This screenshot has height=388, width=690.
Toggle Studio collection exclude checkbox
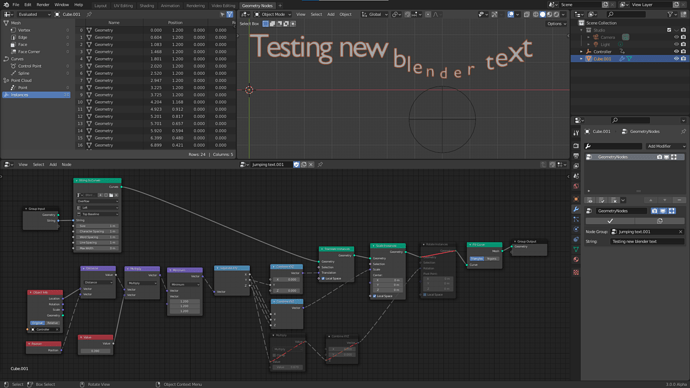click(669, 30)
